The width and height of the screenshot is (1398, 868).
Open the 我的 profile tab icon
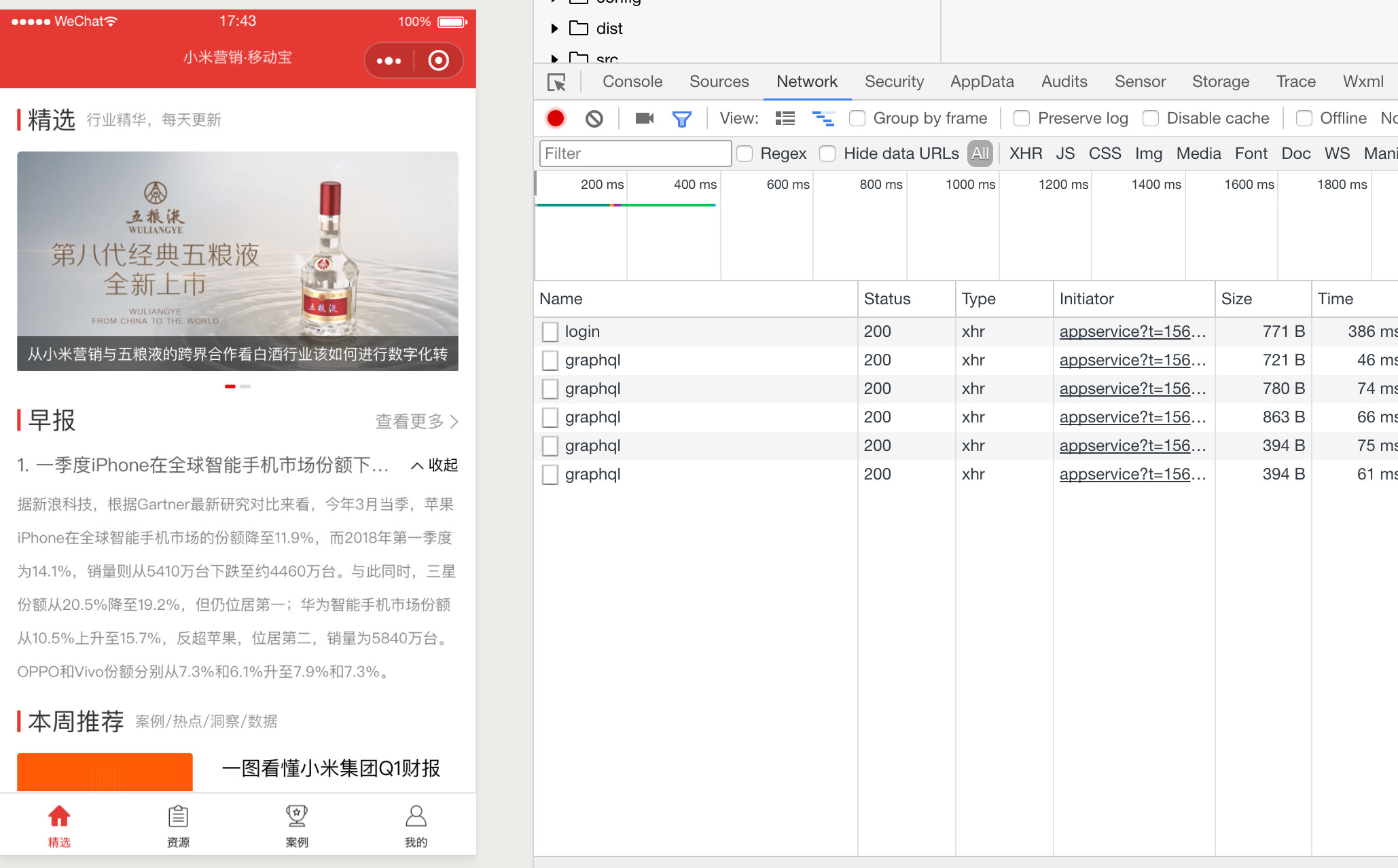tap(416, 816)
